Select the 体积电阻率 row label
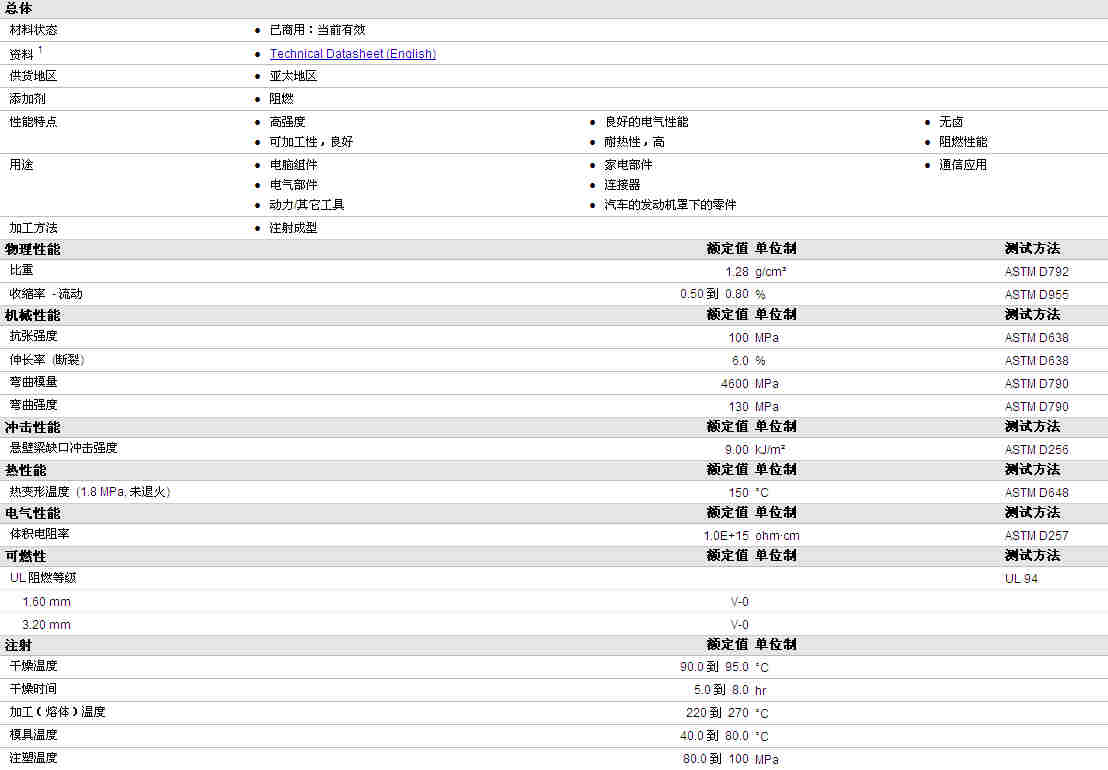Image resolution: width=1108 pixels, height=770 pixels. pyautogui.click(x=40, y=534)
